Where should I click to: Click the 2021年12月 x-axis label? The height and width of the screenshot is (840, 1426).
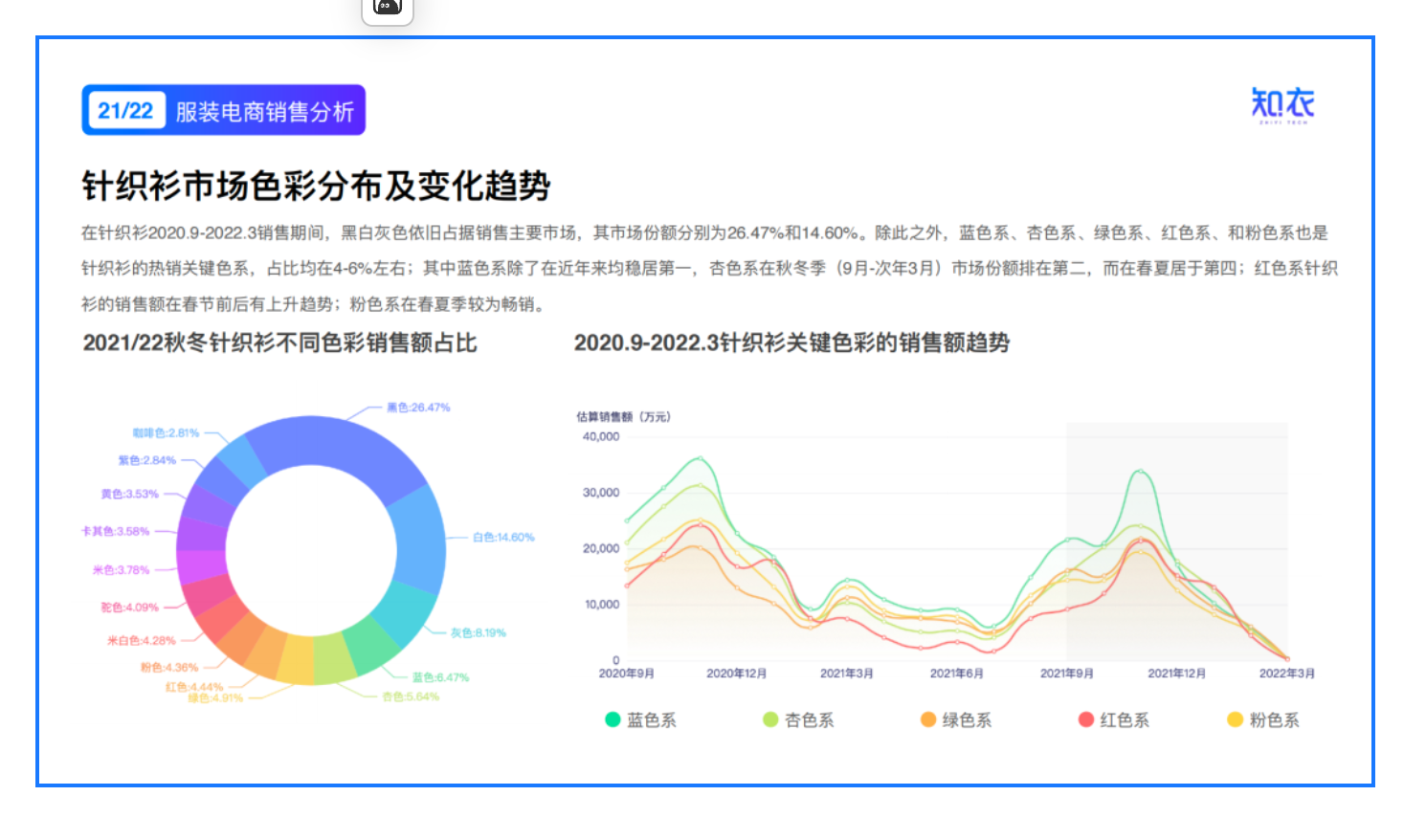tap(1177, 674)
